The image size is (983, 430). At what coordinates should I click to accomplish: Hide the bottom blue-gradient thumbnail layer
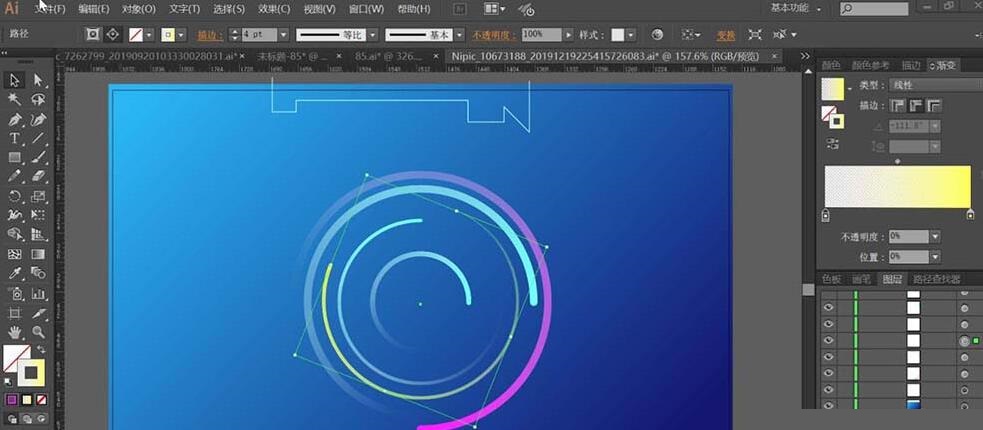829,406
